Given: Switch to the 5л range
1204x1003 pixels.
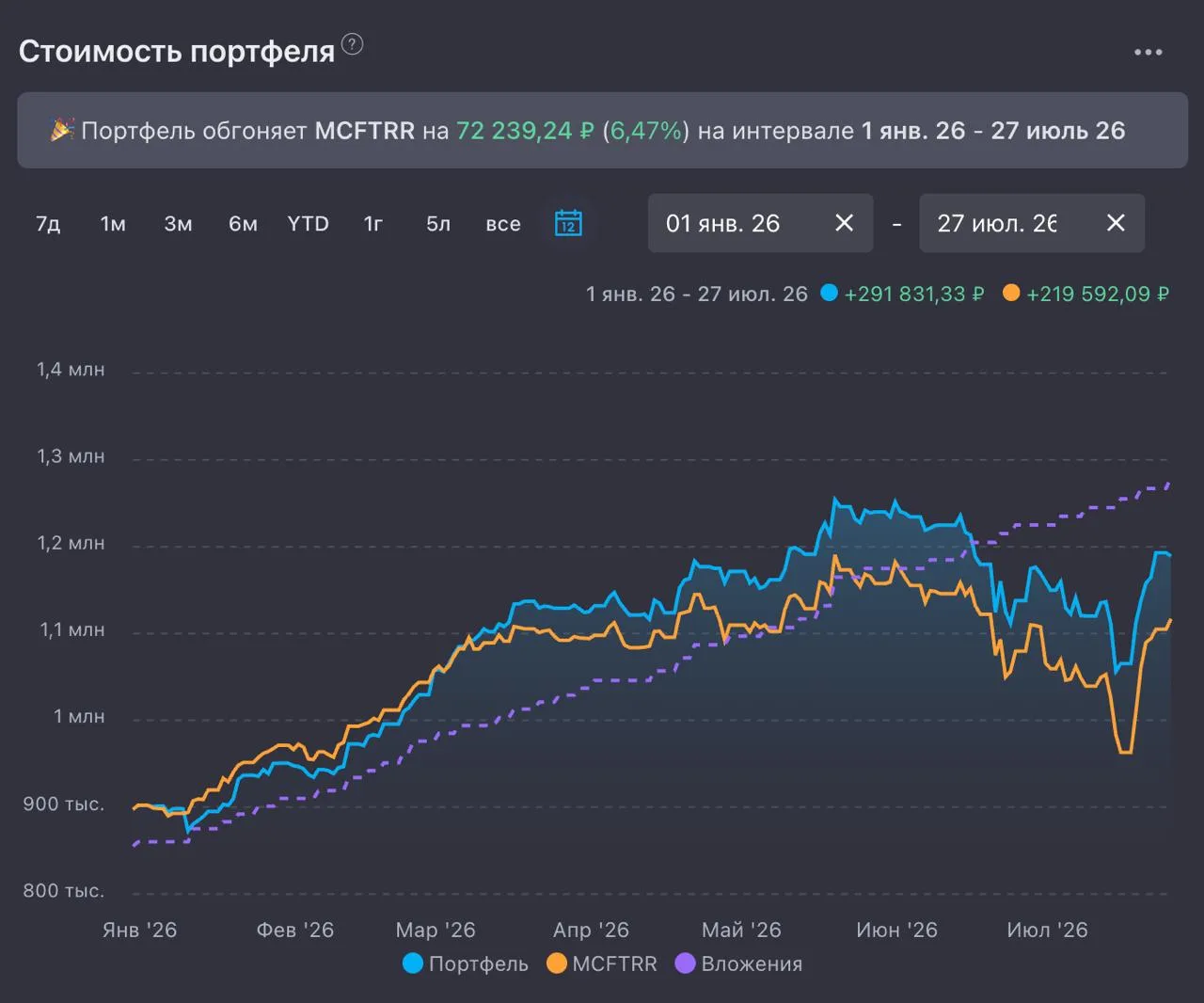Looking at the screenshot, I should (438, 224).
